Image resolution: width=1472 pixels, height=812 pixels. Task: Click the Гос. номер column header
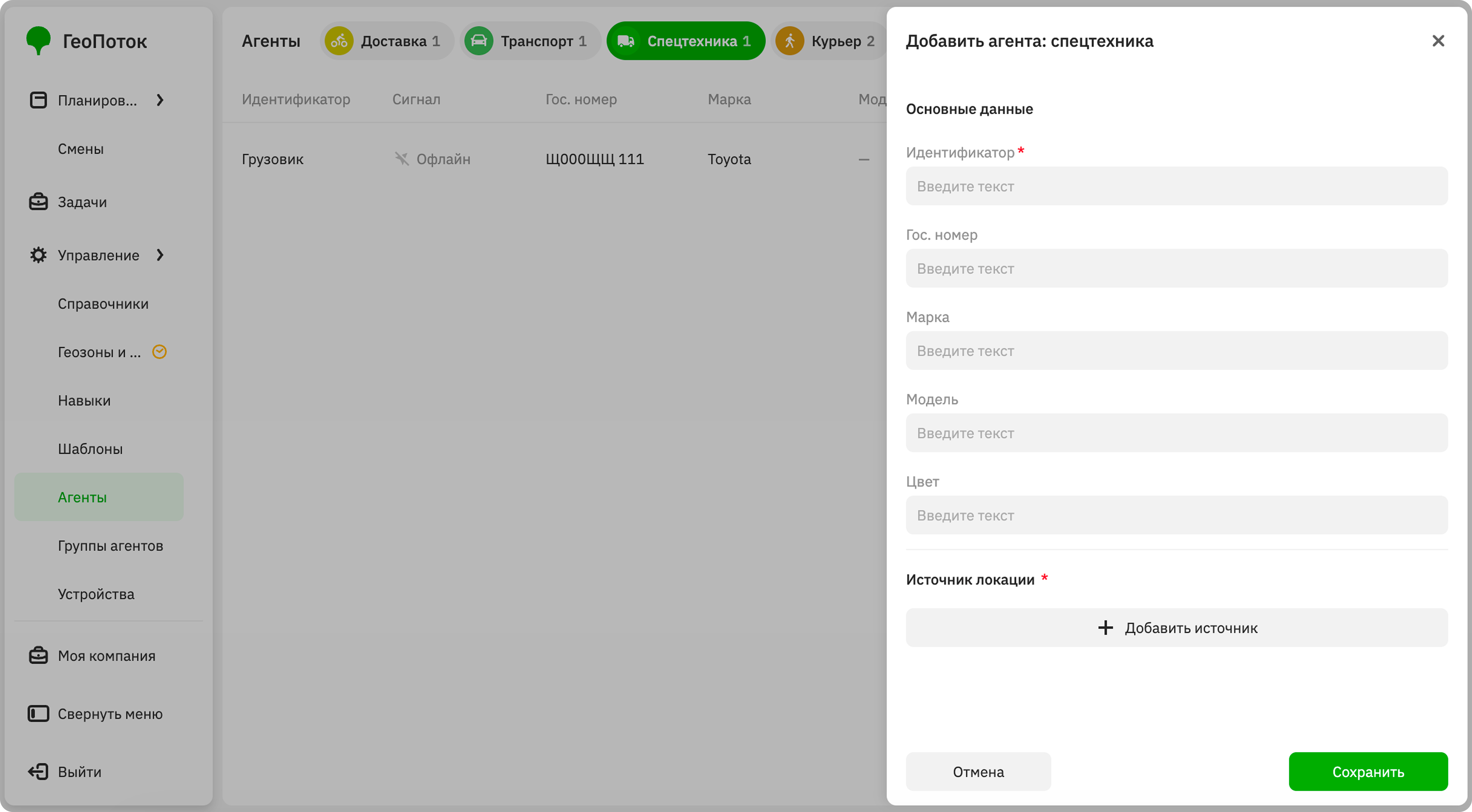click(x=581, y=99)
